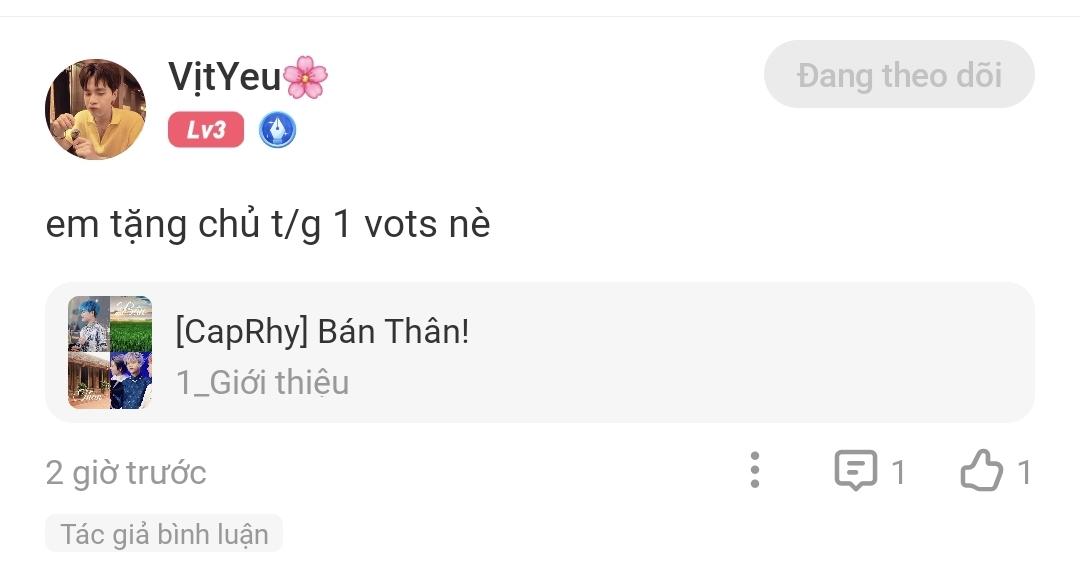Click the blue-outfit image at cover's bottom right
This screenshot has height=580, width=1080.
[x=131, y=380]
